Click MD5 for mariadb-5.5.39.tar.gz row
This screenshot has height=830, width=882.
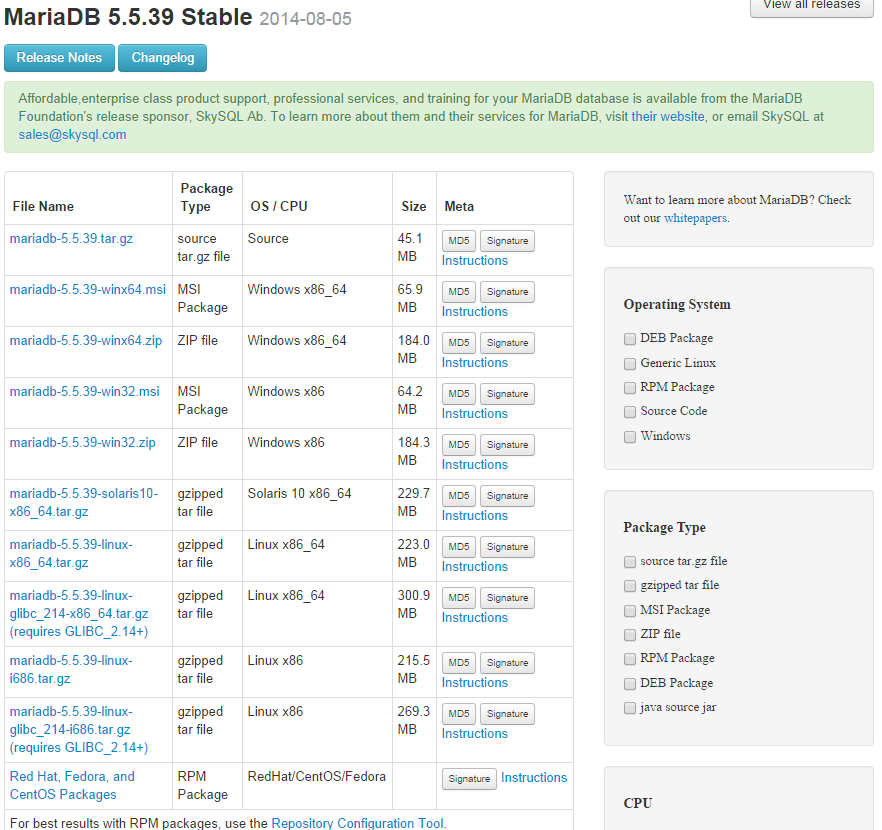click(x=459, y=241)
